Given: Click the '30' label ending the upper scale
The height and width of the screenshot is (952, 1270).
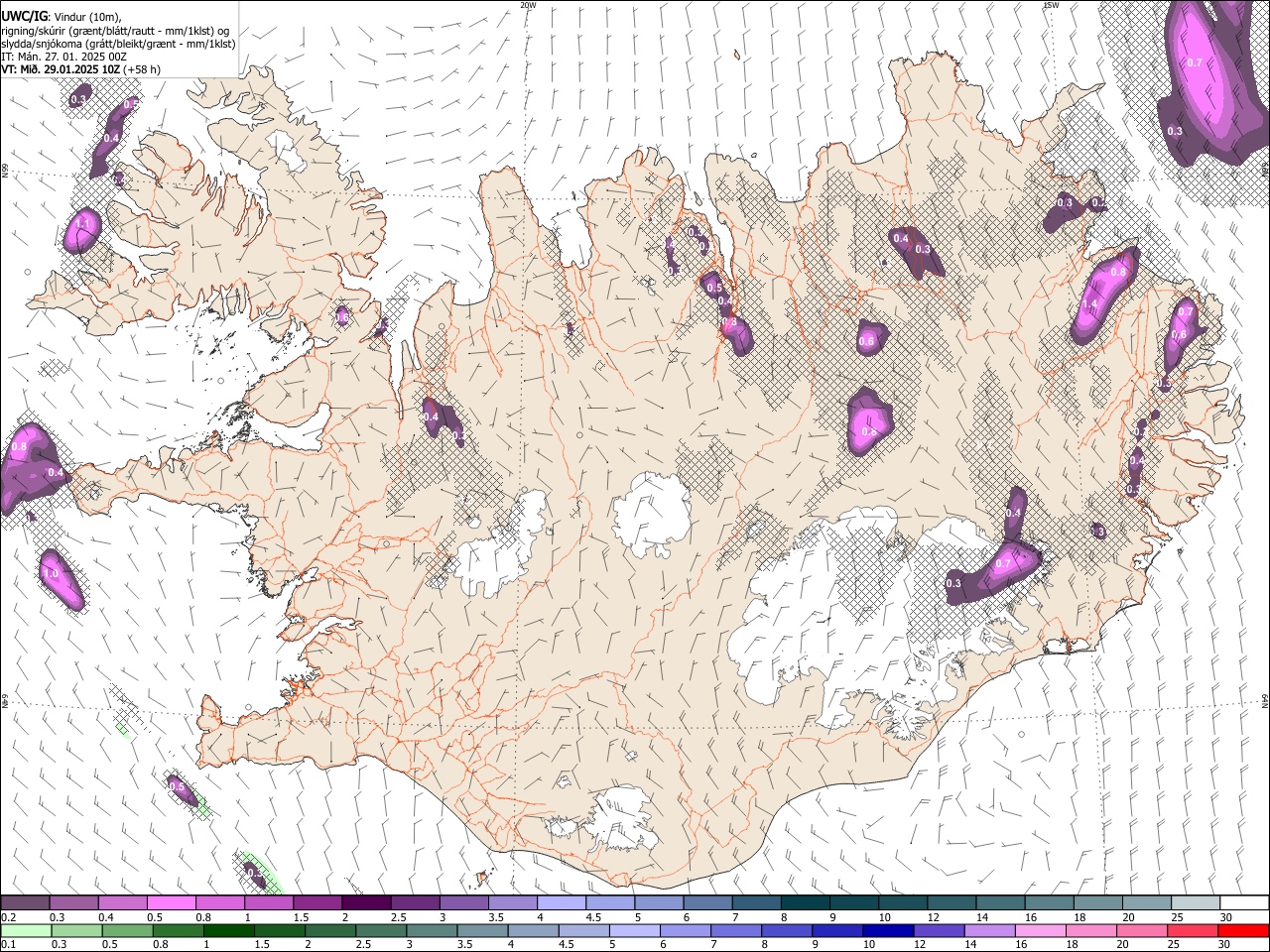Looking at the screenshot, I should click(x=1226, y=917).
